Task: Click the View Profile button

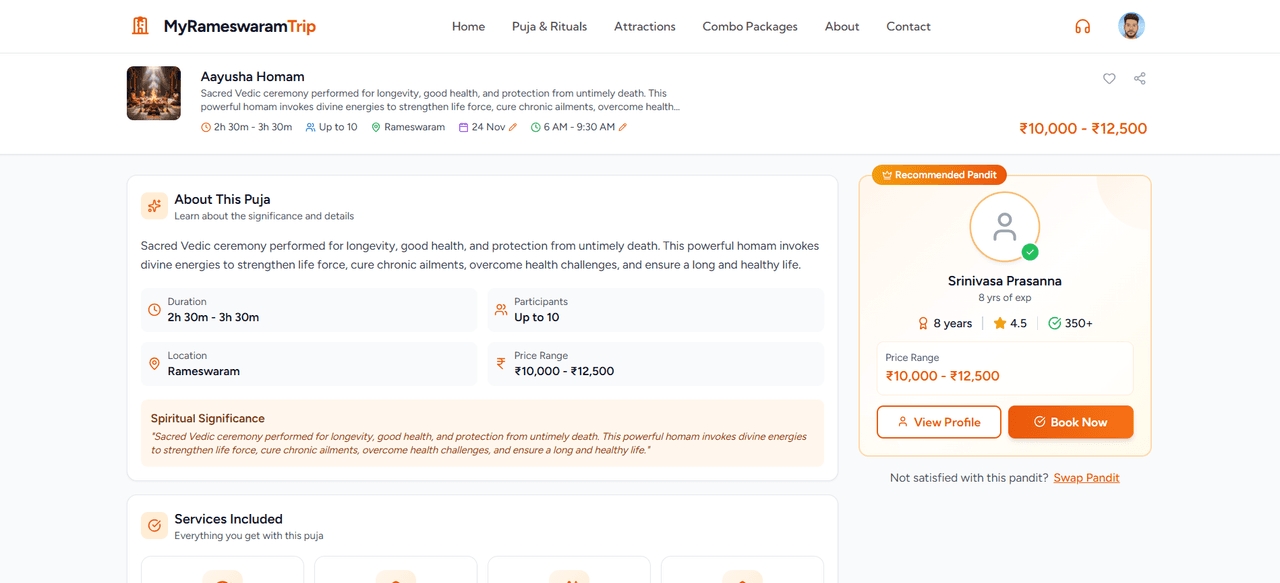Action: coord(939,422)
